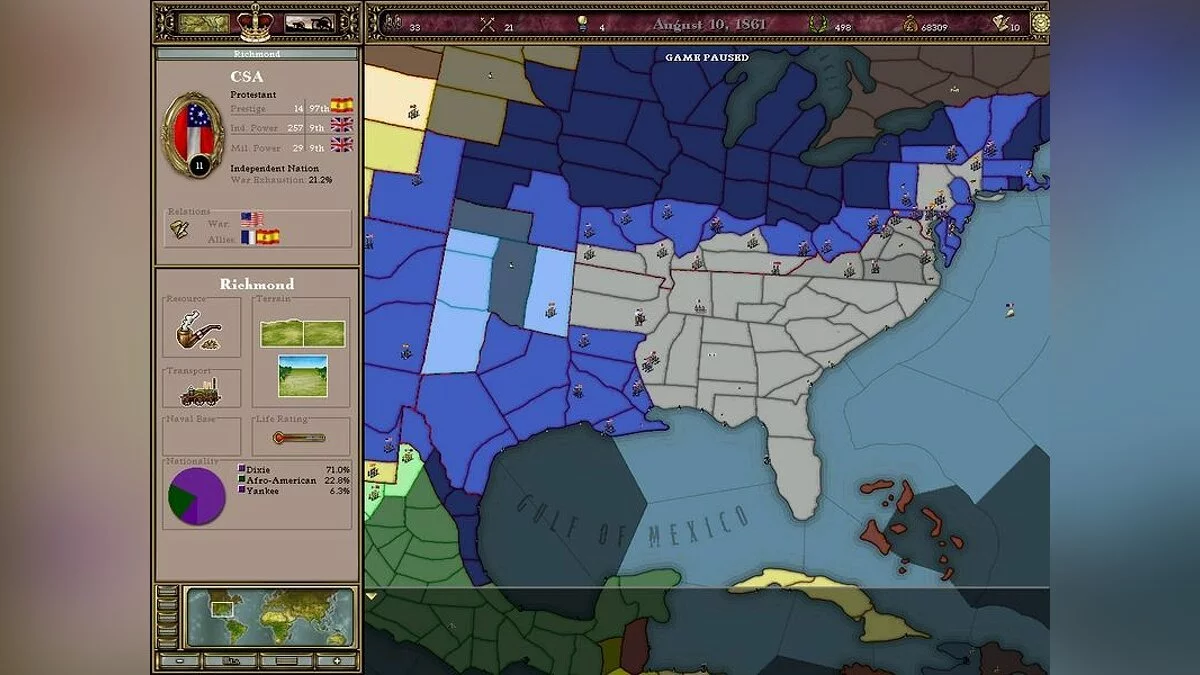This screenshot has width=1200, height=675.
Task: Click the USA flag in the War row
Action: pos(252,220)
